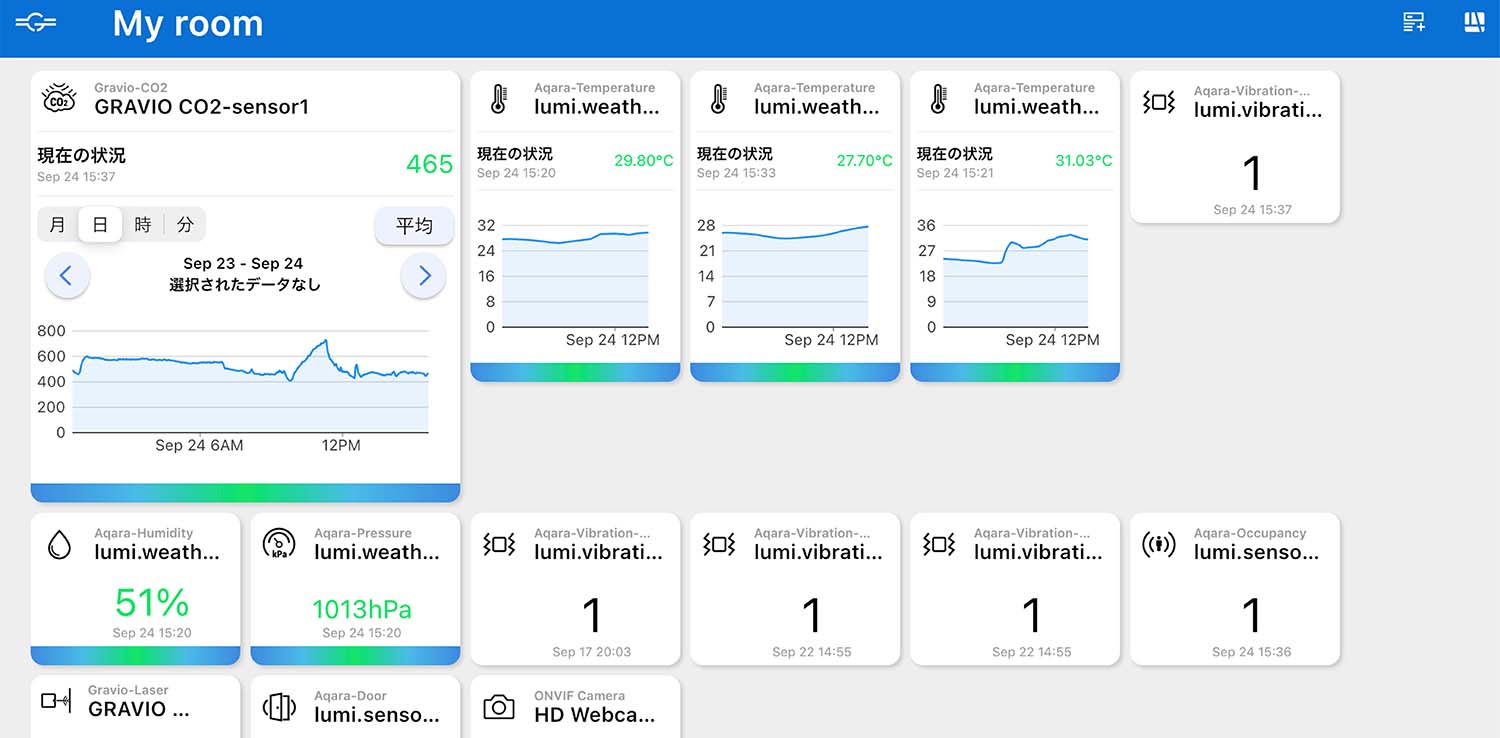The width and height of the screenshot is (1500, 738).
Task: Click the value 1 on the occupancy card
Action: [x=1252, y=616]
